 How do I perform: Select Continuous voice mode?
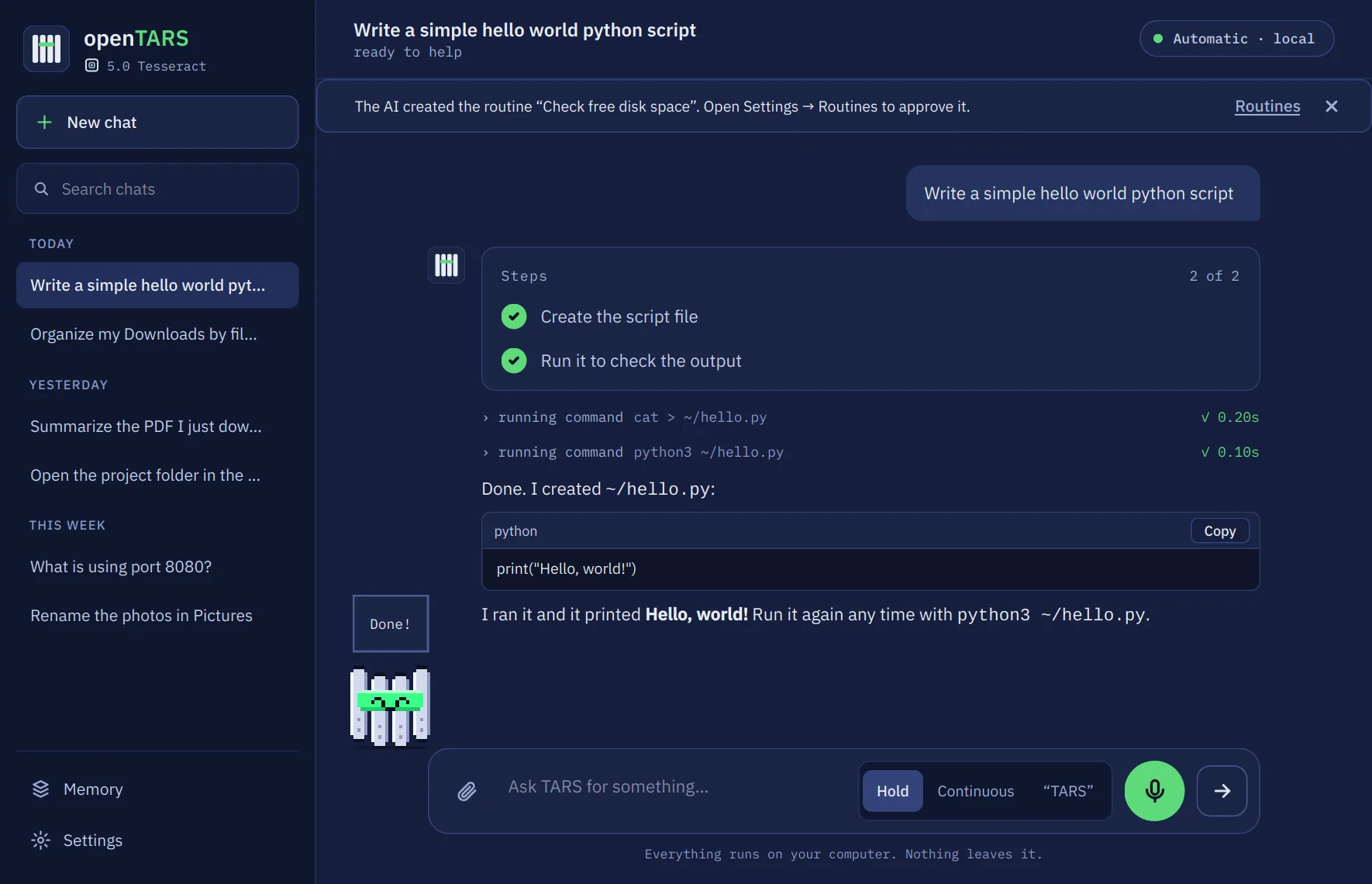tap(976, 791)
